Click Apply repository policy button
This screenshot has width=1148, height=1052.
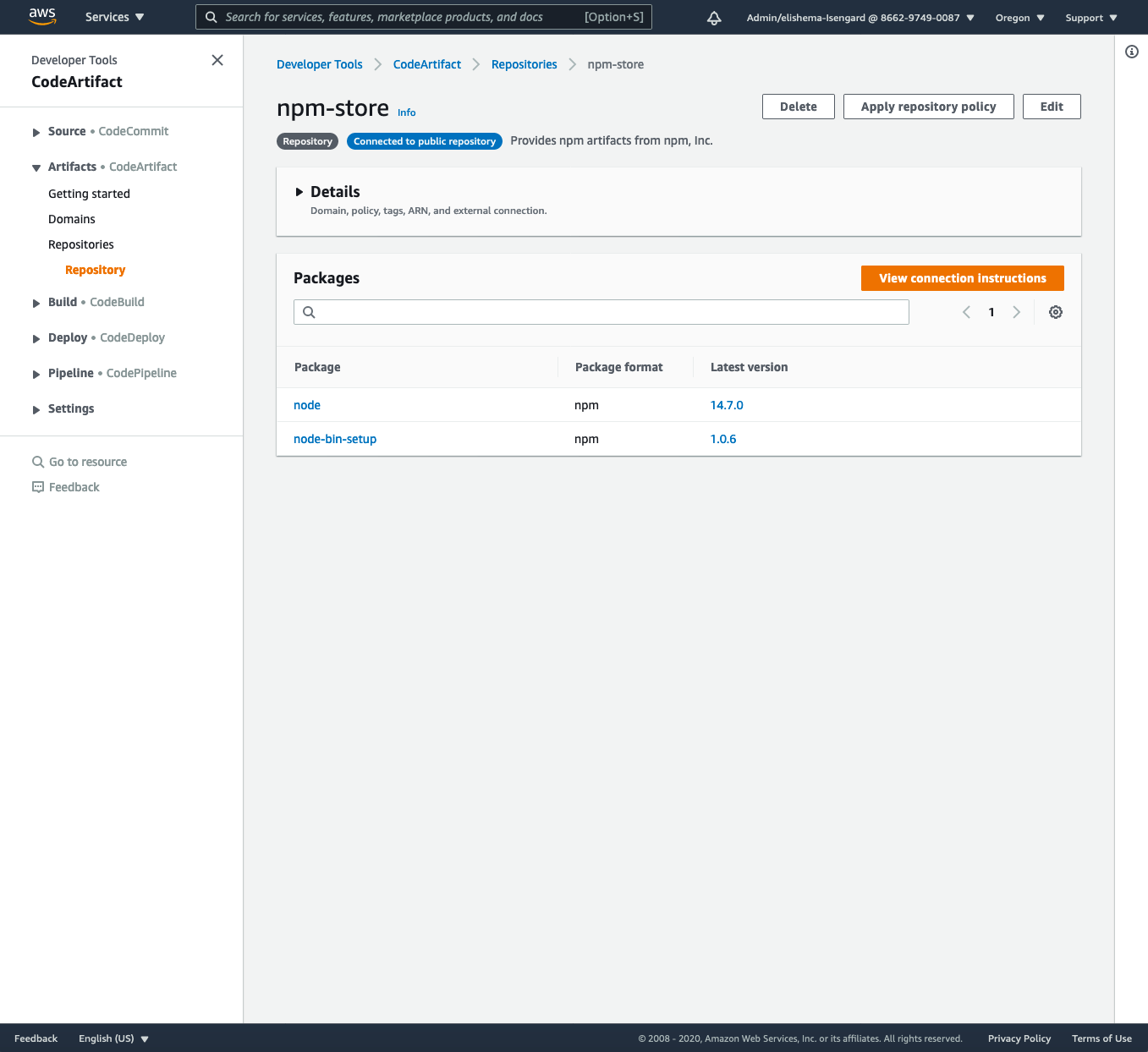[x=929, y=107]
